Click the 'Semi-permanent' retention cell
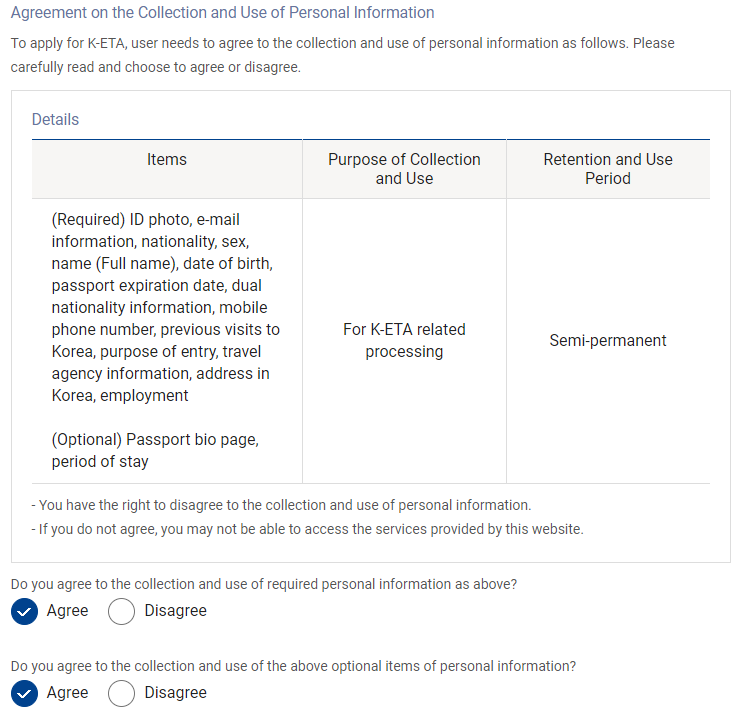The image size is (737, 713). point(608,340)
